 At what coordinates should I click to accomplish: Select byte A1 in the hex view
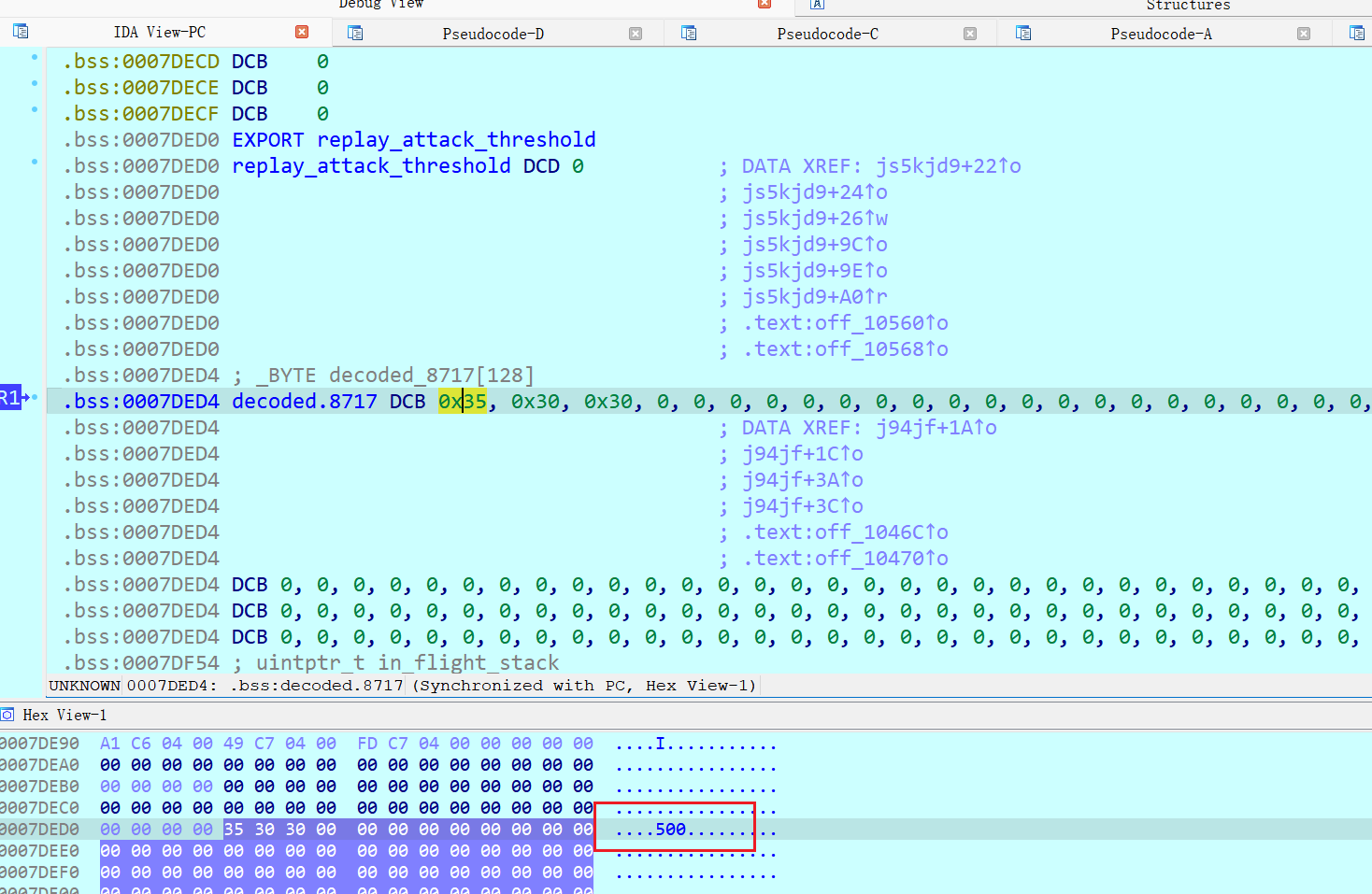[x=110, y=744]
